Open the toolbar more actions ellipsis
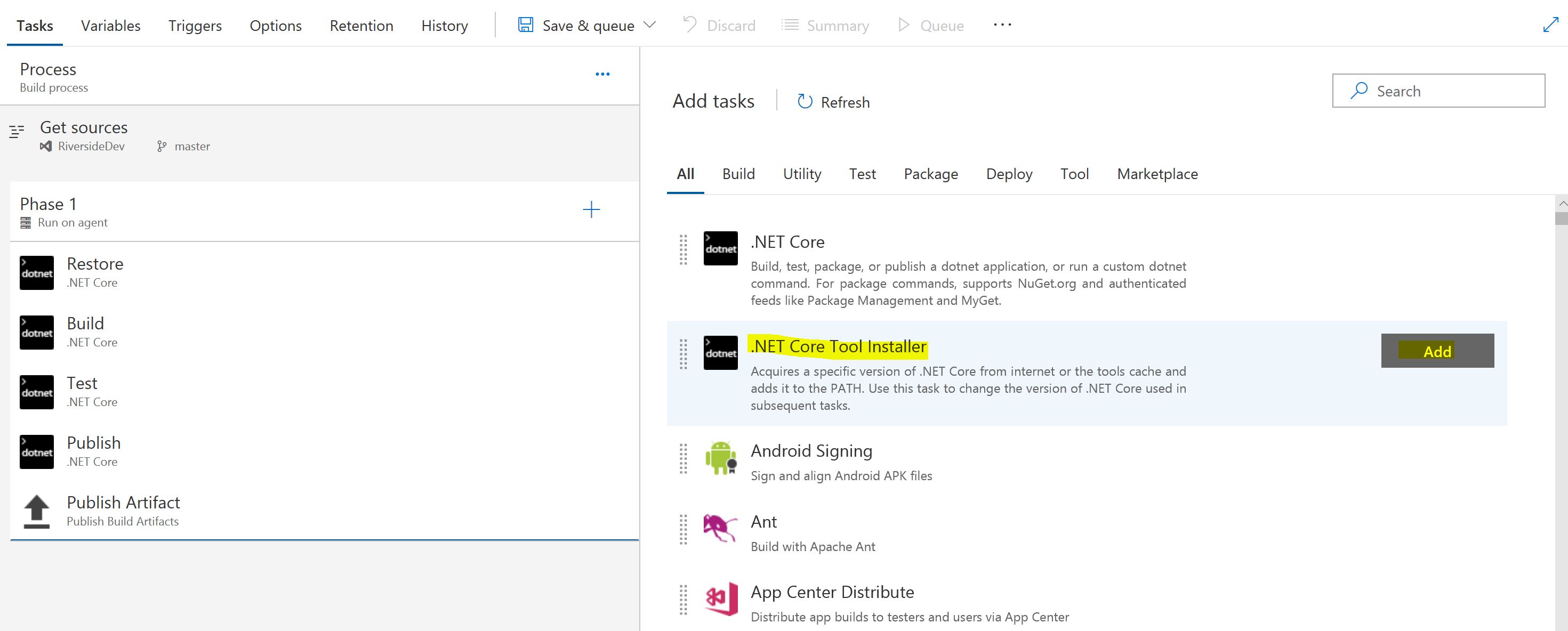The height and width of the screenshot is (631, 1568). tap(1002, 25)
